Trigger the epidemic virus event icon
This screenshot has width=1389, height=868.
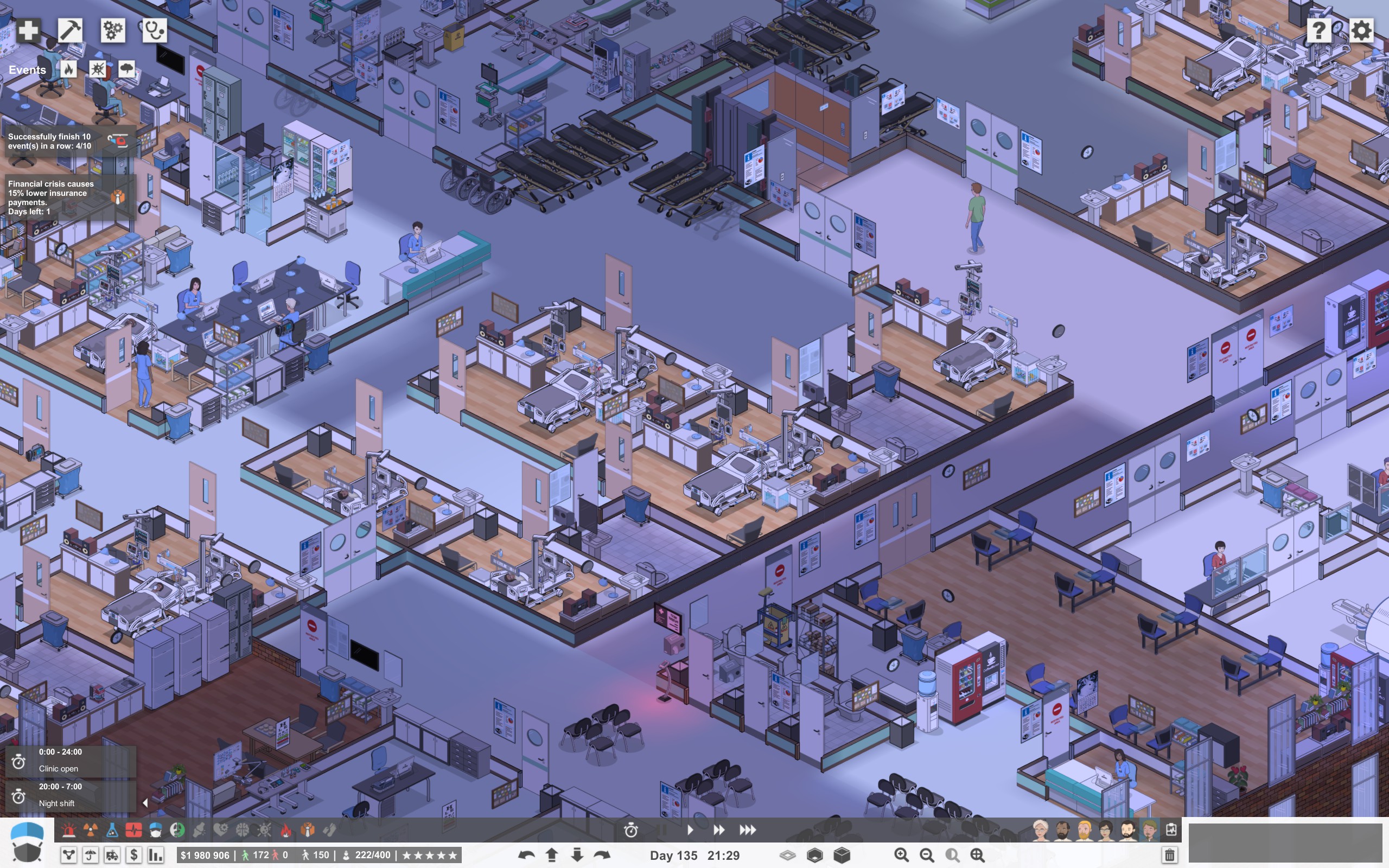pos(98,69)
